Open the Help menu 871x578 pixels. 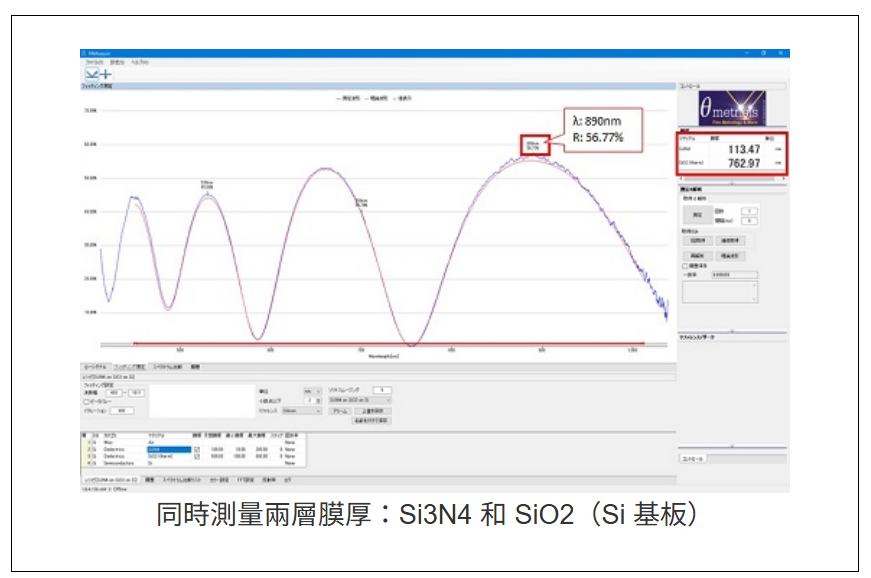140,62
